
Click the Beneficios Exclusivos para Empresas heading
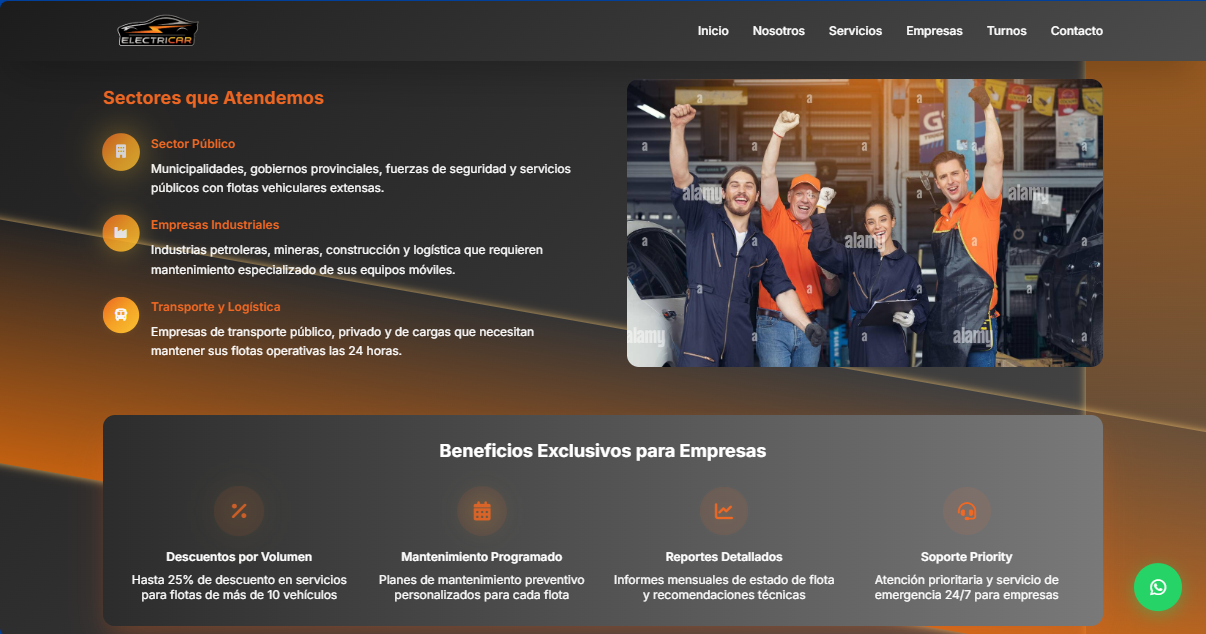(602, 451)
